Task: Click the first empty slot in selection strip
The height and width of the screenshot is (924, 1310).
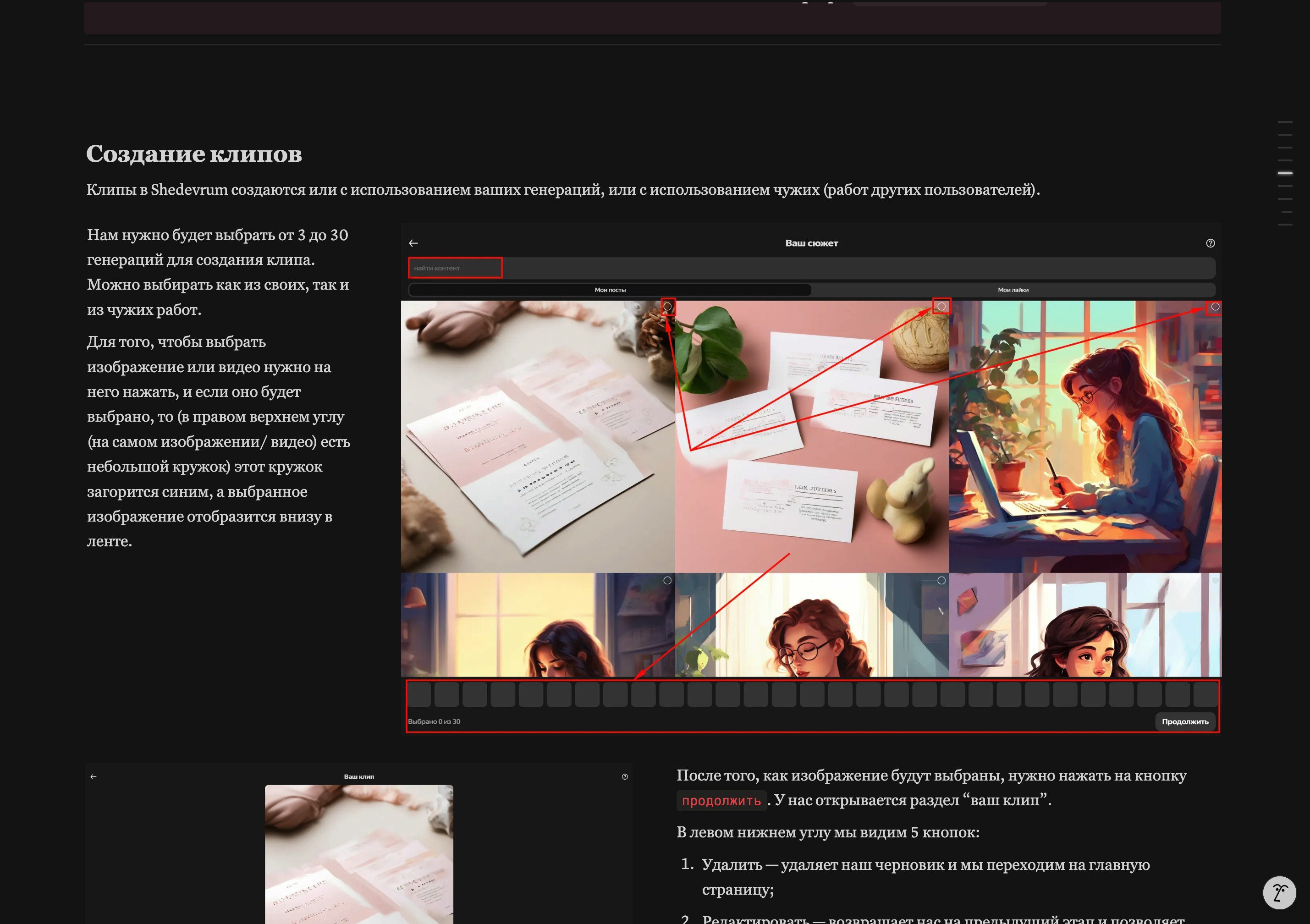Action: point(419,695)
